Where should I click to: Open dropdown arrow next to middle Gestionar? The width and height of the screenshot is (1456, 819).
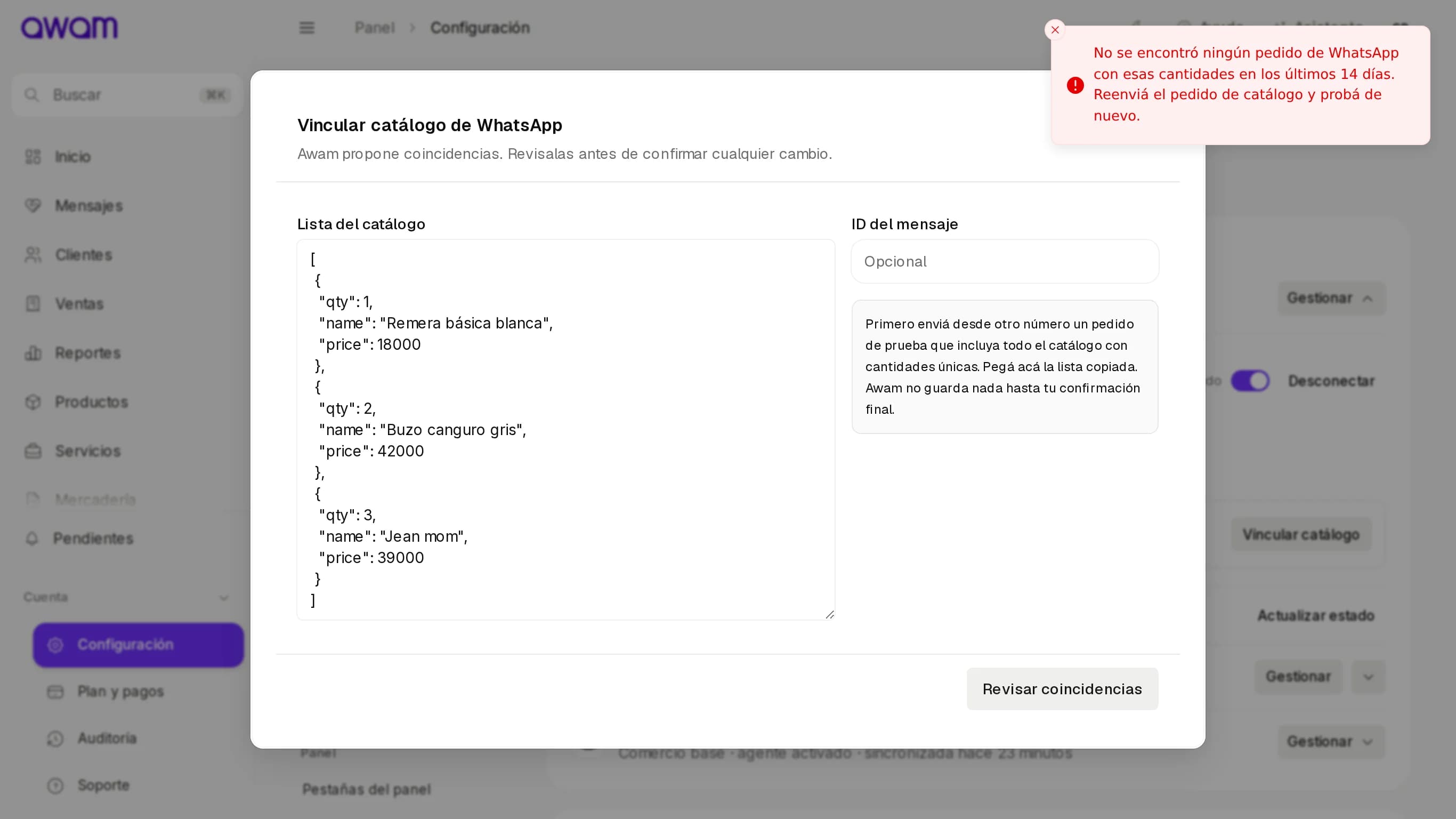(1368, 677)
